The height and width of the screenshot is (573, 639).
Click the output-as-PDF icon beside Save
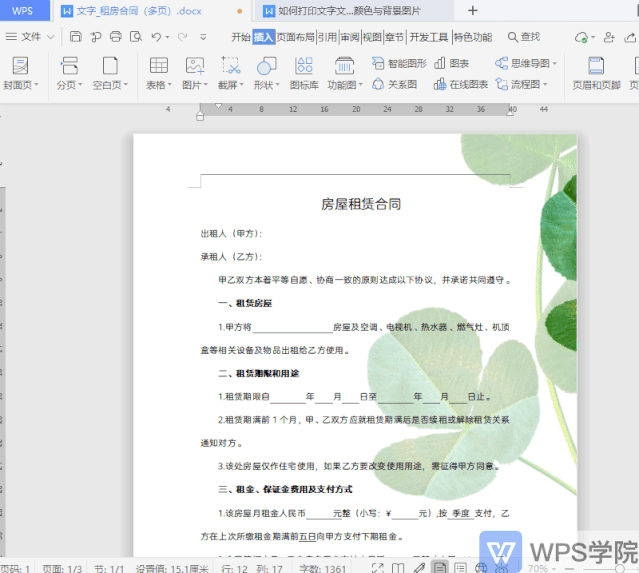coord(96,37)
